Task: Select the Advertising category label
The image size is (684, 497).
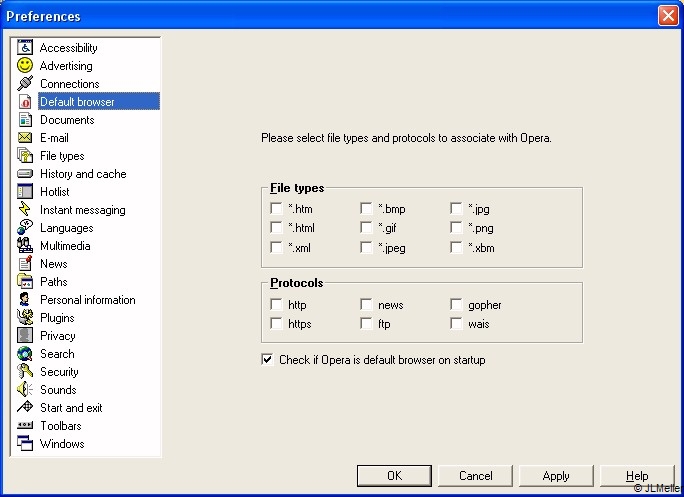Action: click(66, 65)
